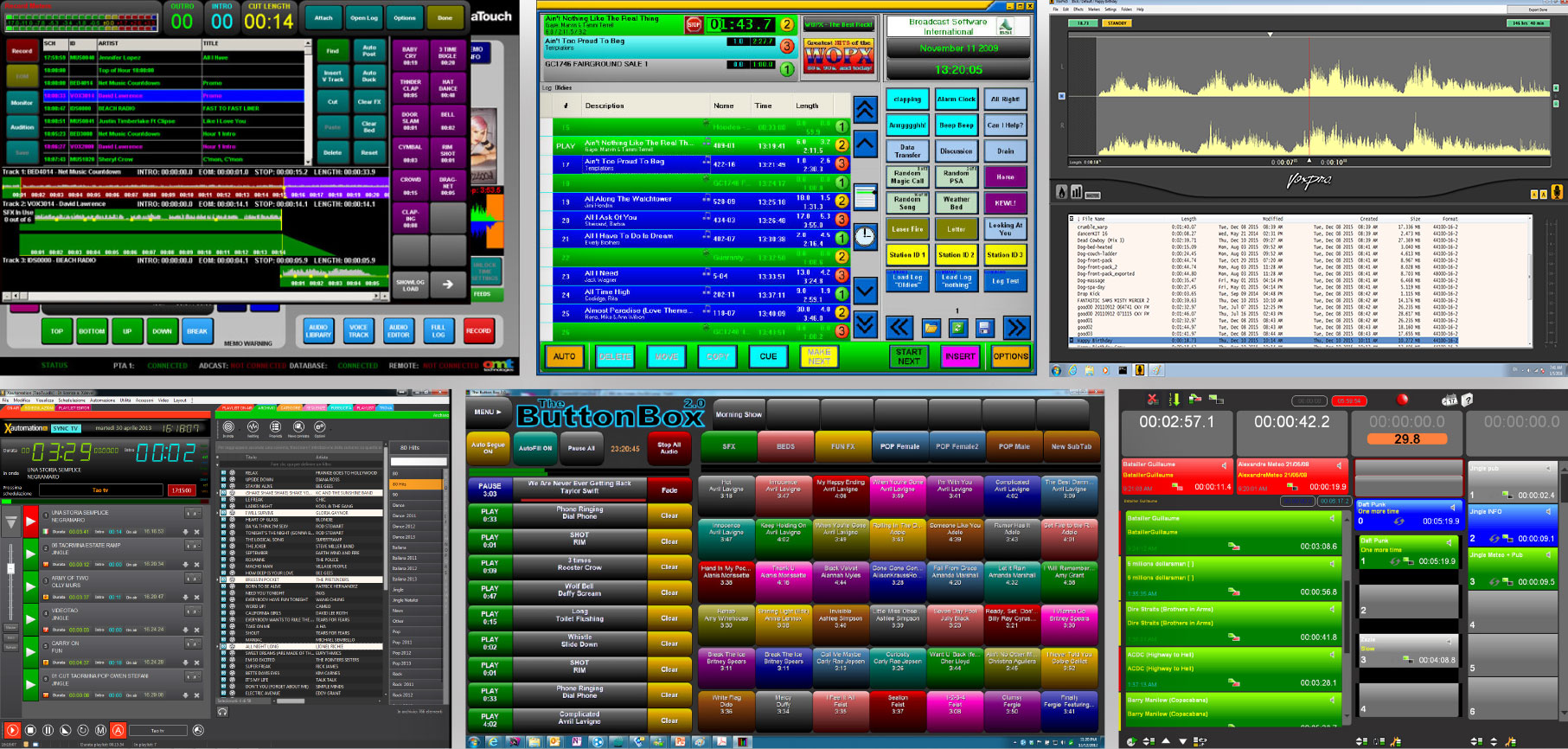Screen dimensions: 1568x749
Task: Save hotkeys with the floppy disk icon
Action: (984, 328)
